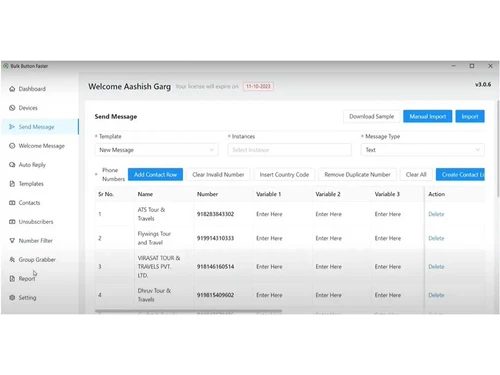Delete the ATS Tour & Travels row

tap(436, 214)
